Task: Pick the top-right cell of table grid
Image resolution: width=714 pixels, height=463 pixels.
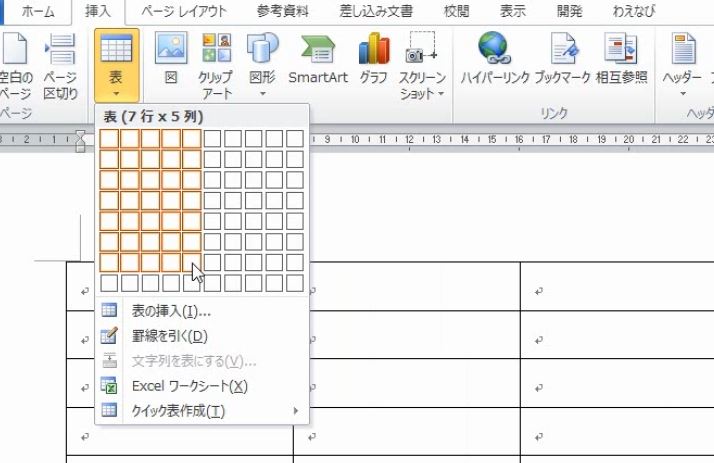Action: click(295, 138)
